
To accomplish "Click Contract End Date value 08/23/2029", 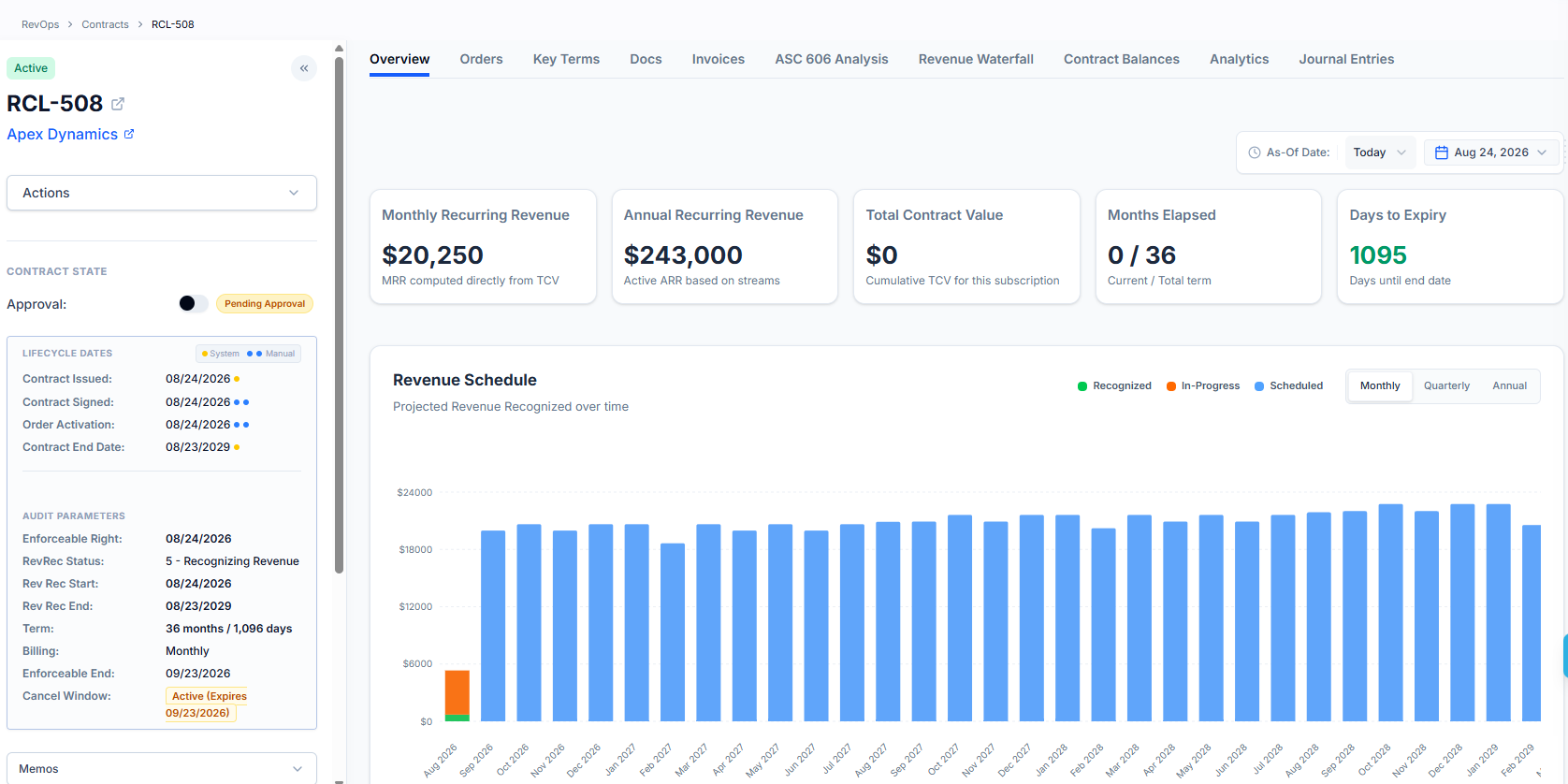I will (197, 447).
